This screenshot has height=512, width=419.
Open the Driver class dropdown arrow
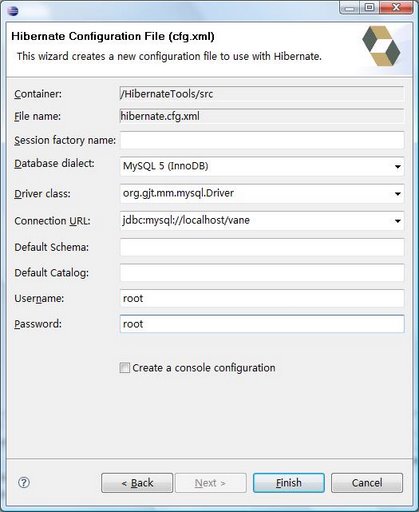[x=398, y=194]
